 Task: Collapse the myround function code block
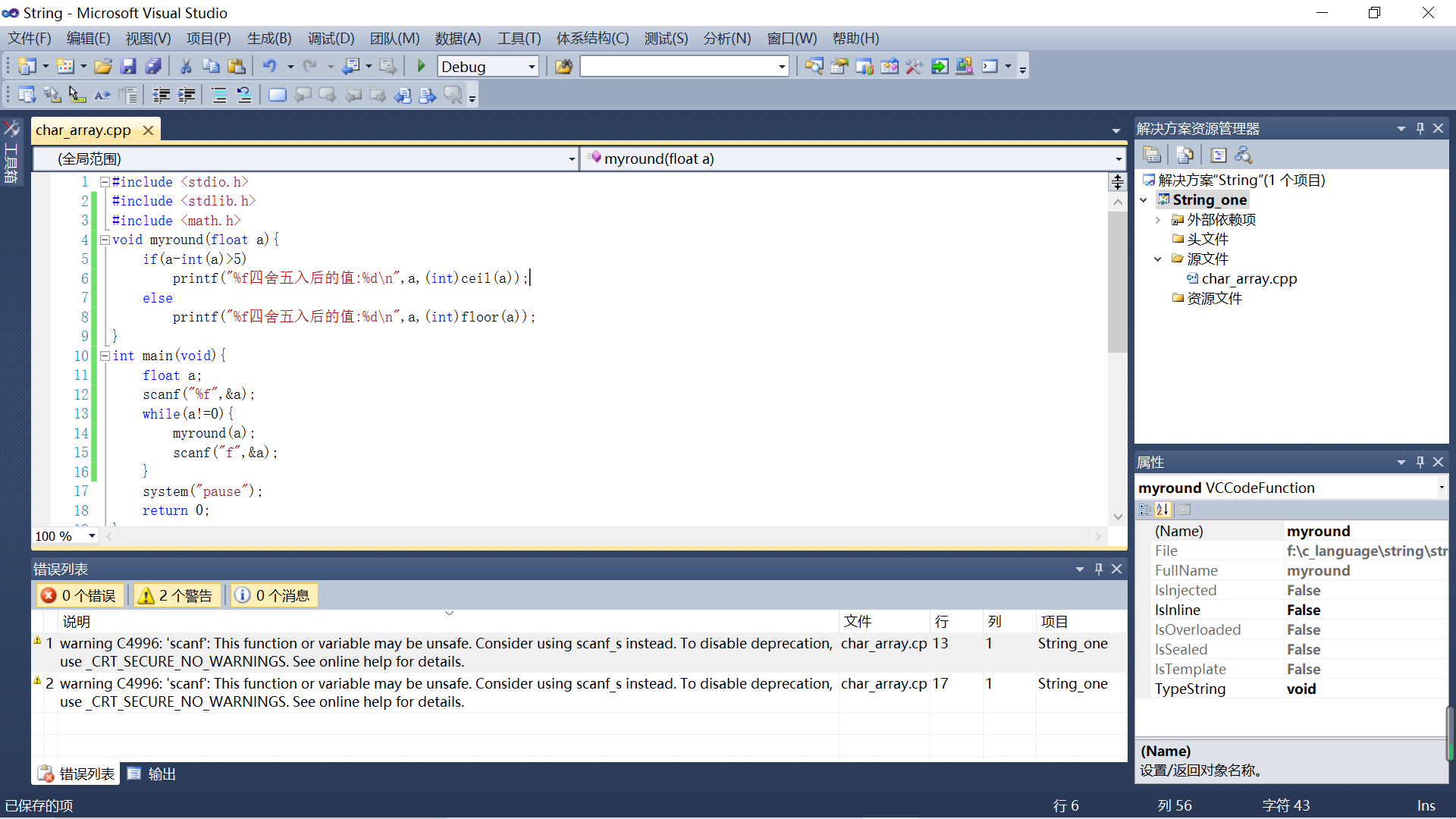click(x=105, y=240)
